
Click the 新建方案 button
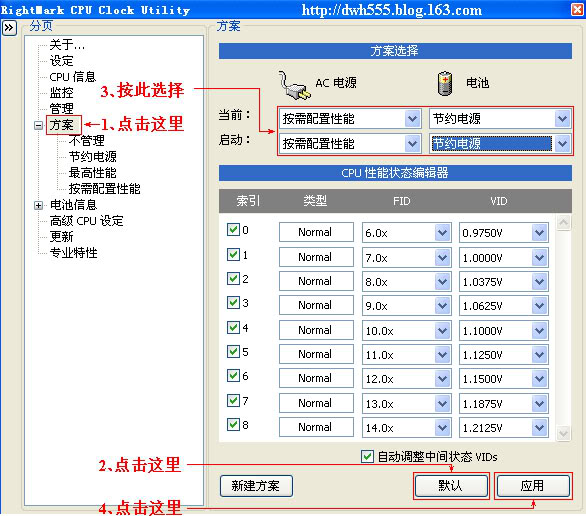256,486
